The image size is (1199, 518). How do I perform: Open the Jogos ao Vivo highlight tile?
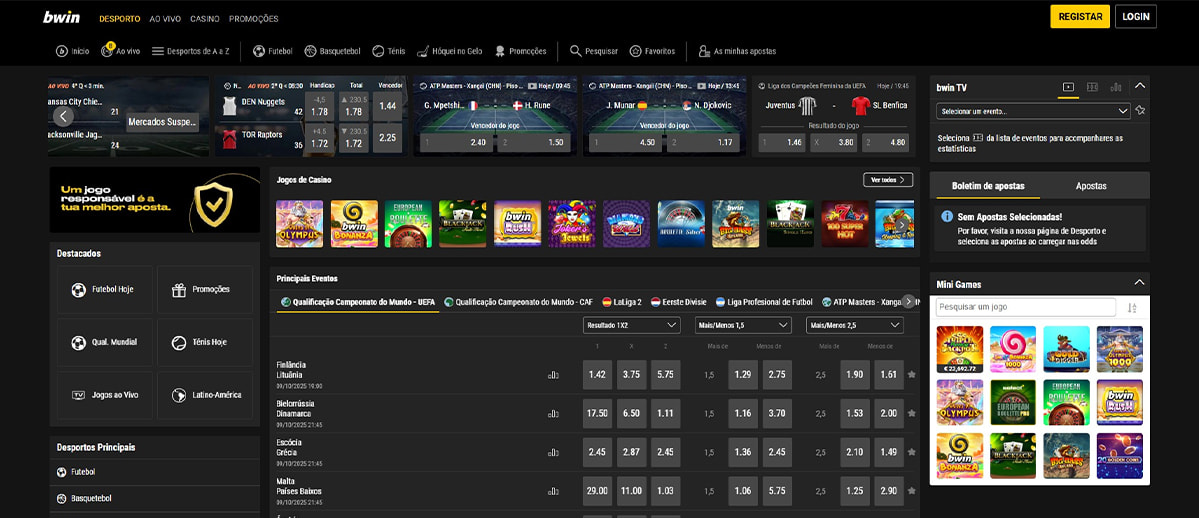105,395
